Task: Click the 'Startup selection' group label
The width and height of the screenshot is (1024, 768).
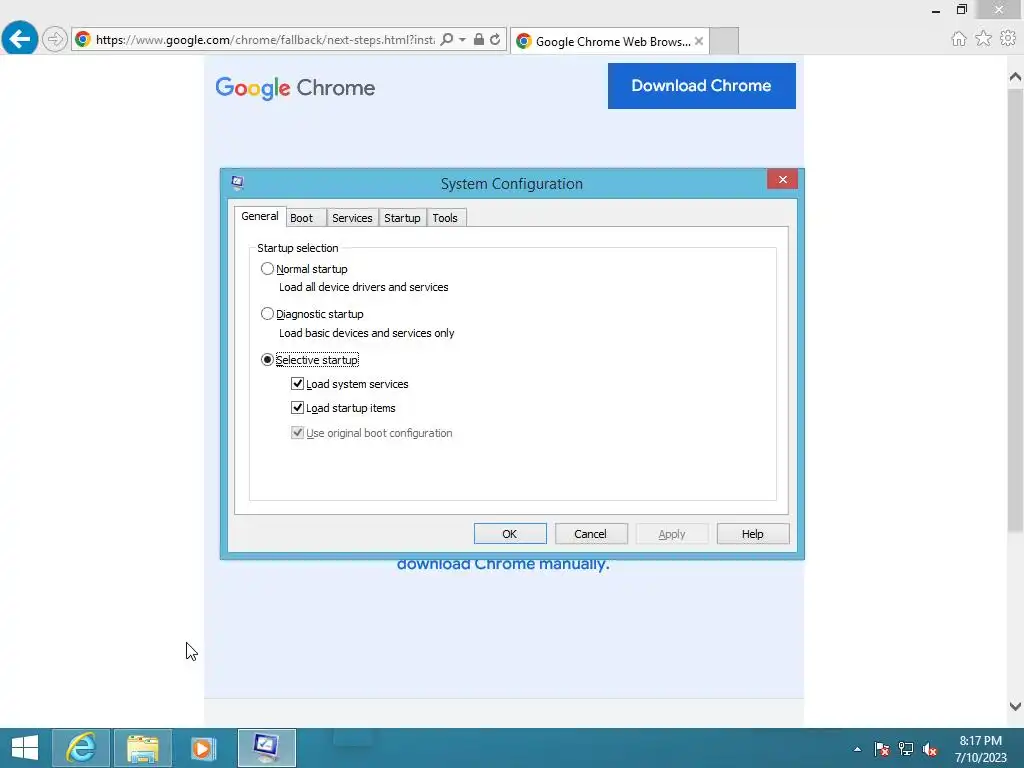Action: tap(298, 248)
